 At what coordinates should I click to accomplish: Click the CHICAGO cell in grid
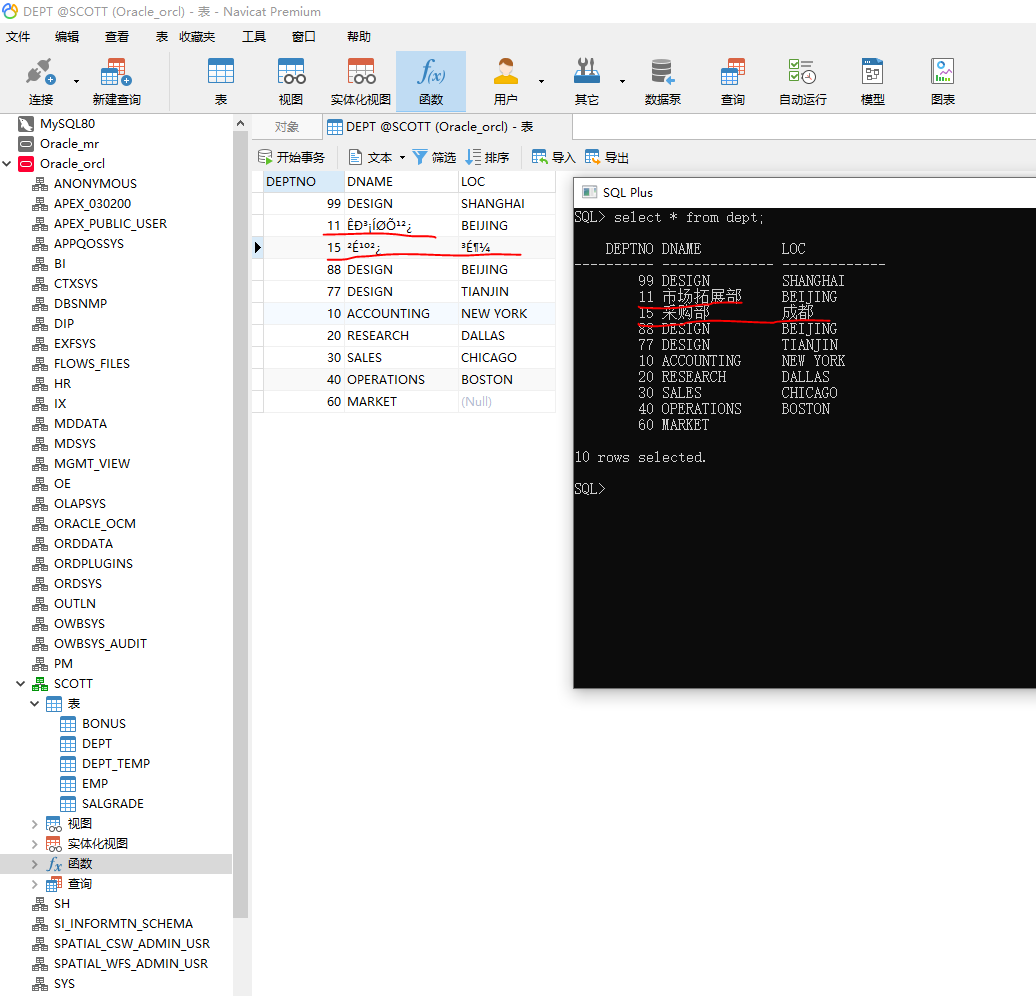(507, 358)
